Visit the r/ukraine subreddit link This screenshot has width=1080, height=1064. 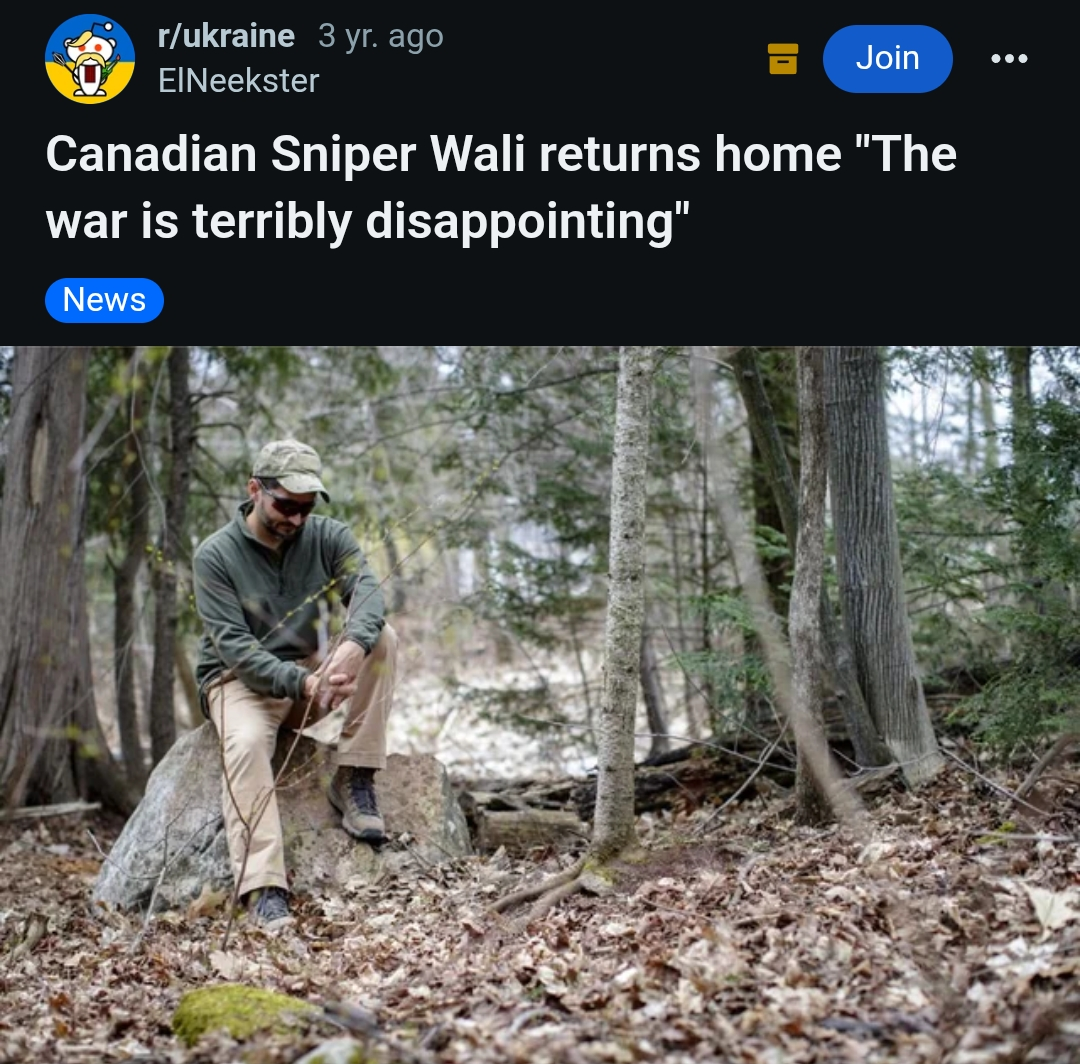(226, 36)
